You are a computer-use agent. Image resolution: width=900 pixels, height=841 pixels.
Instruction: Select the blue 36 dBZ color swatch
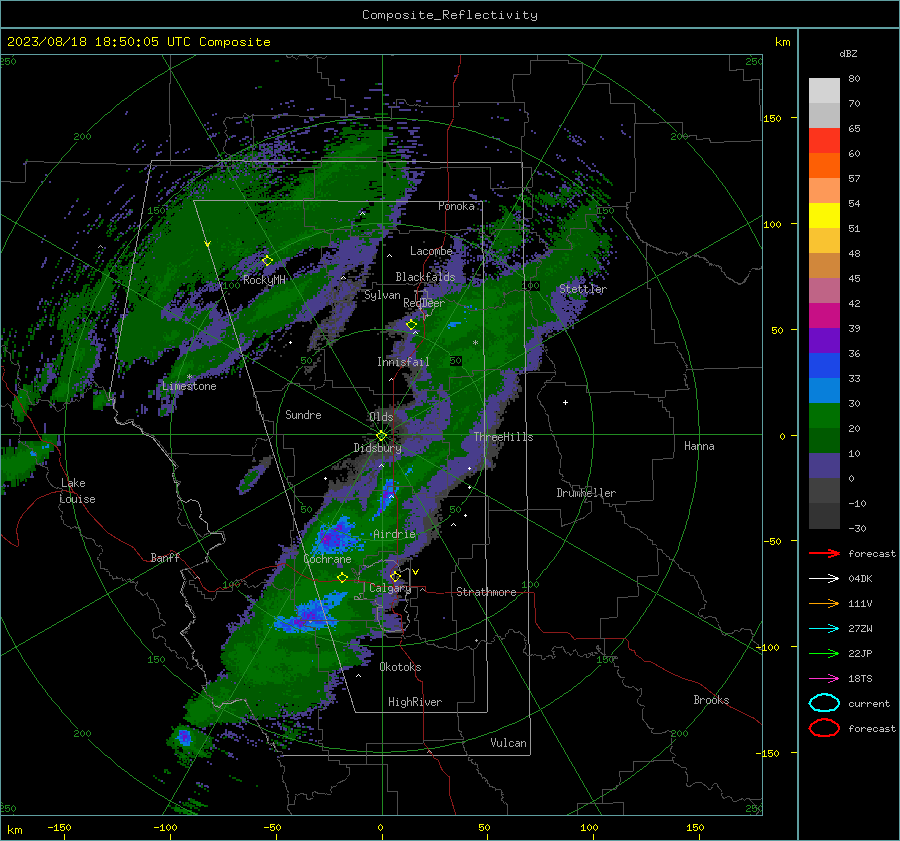point(824,365)
